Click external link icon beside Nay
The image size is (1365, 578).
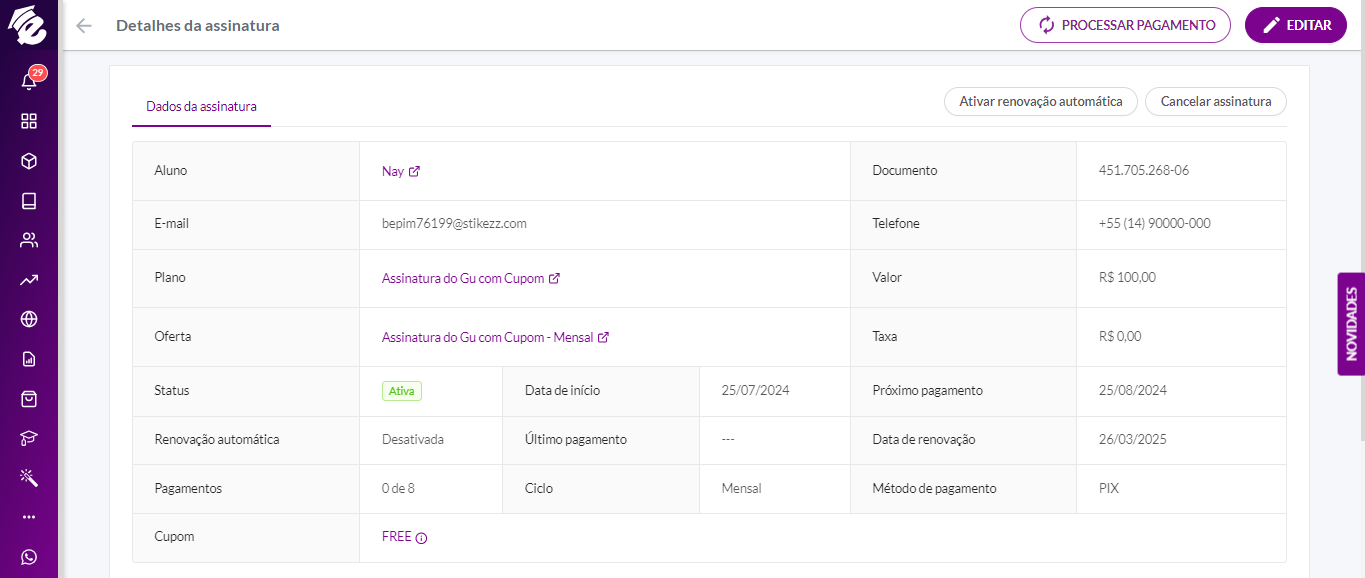click(415, 171)
